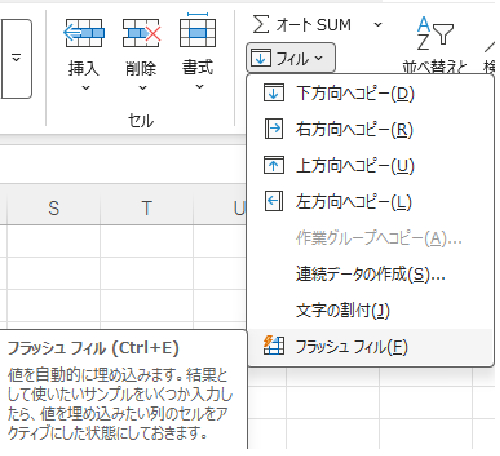Expand the 削除 dropdown arrow
Screen dimensions: 500x456
coord(143,88)
